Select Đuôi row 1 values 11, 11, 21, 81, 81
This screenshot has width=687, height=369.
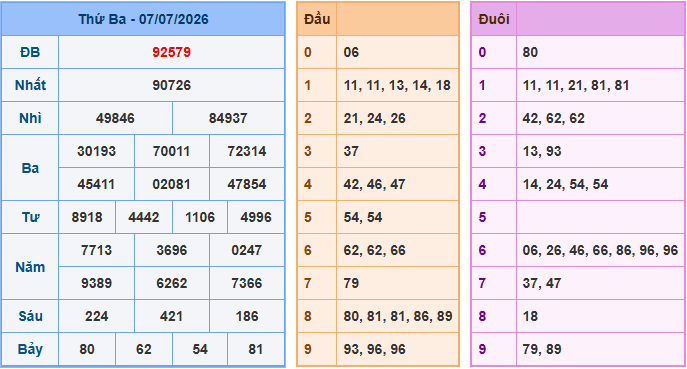pos(576,85)
